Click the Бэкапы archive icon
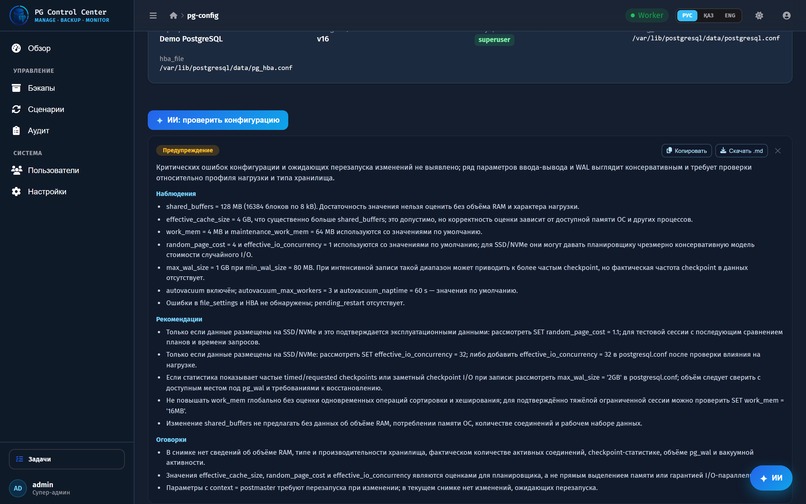The width and height of the screenshot is (806, 504). (x=16, y=88)
